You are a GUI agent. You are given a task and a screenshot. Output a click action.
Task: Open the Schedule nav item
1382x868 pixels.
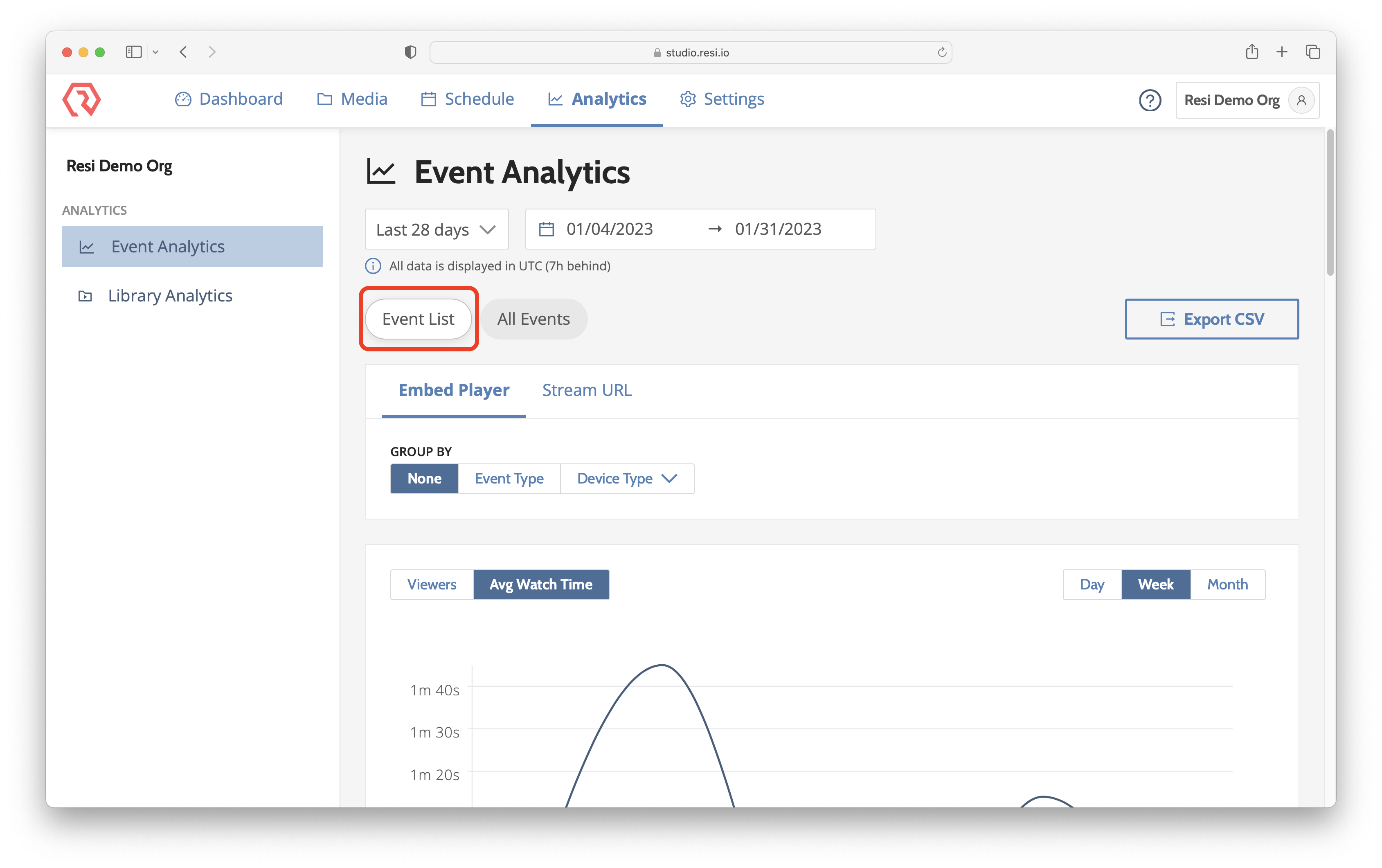467,99
